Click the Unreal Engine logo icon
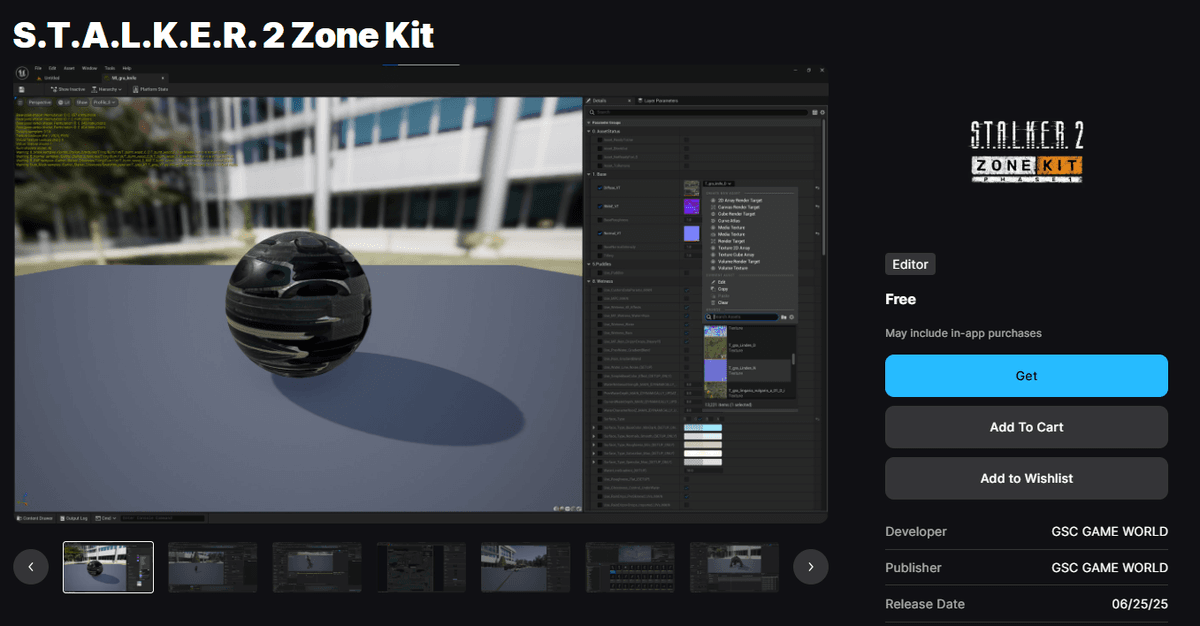Image resolution: width=1200 pixels, height=626 pixels. (23, 71)
